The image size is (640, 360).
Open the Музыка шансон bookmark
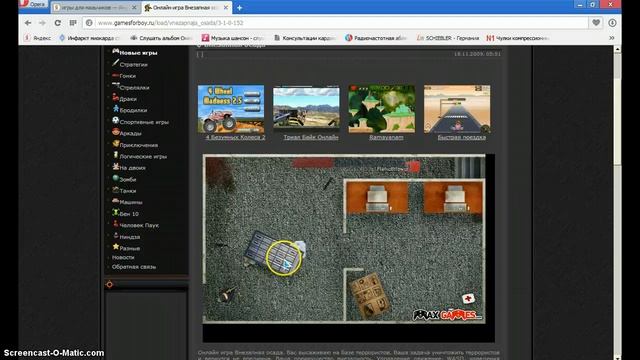[233, 38]
